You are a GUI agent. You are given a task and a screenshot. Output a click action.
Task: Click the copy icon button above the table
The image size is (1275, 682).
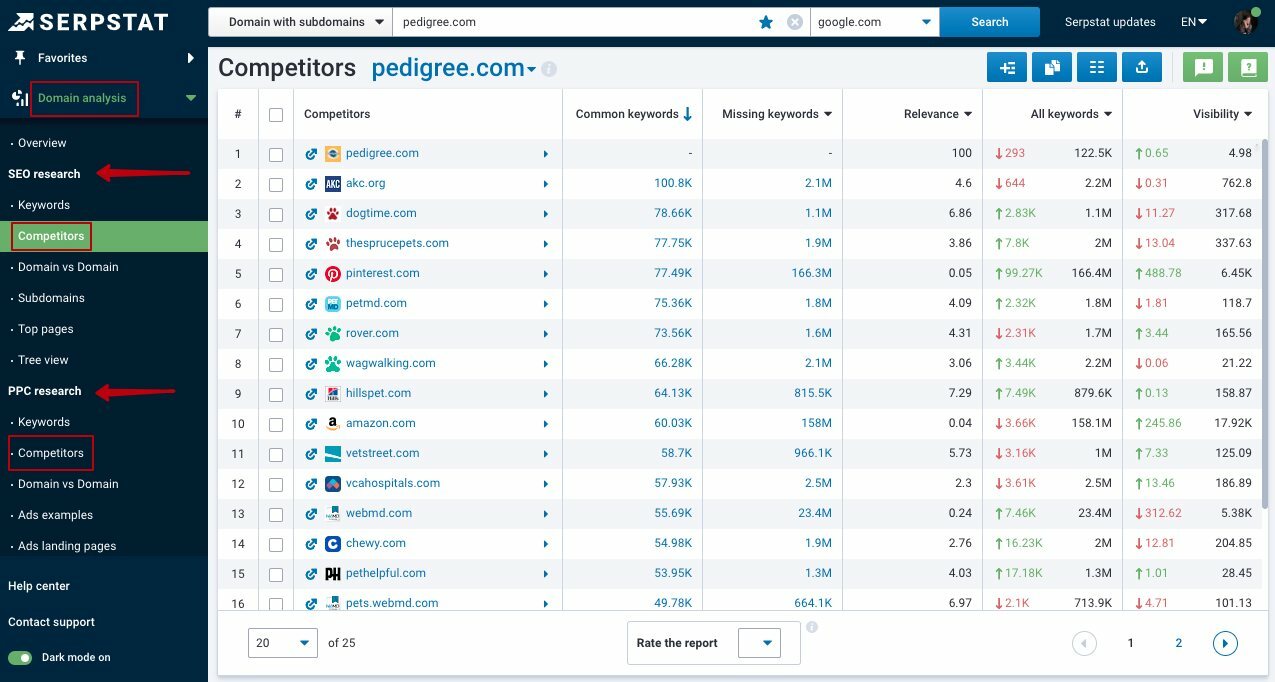[x=1052, y=67]
